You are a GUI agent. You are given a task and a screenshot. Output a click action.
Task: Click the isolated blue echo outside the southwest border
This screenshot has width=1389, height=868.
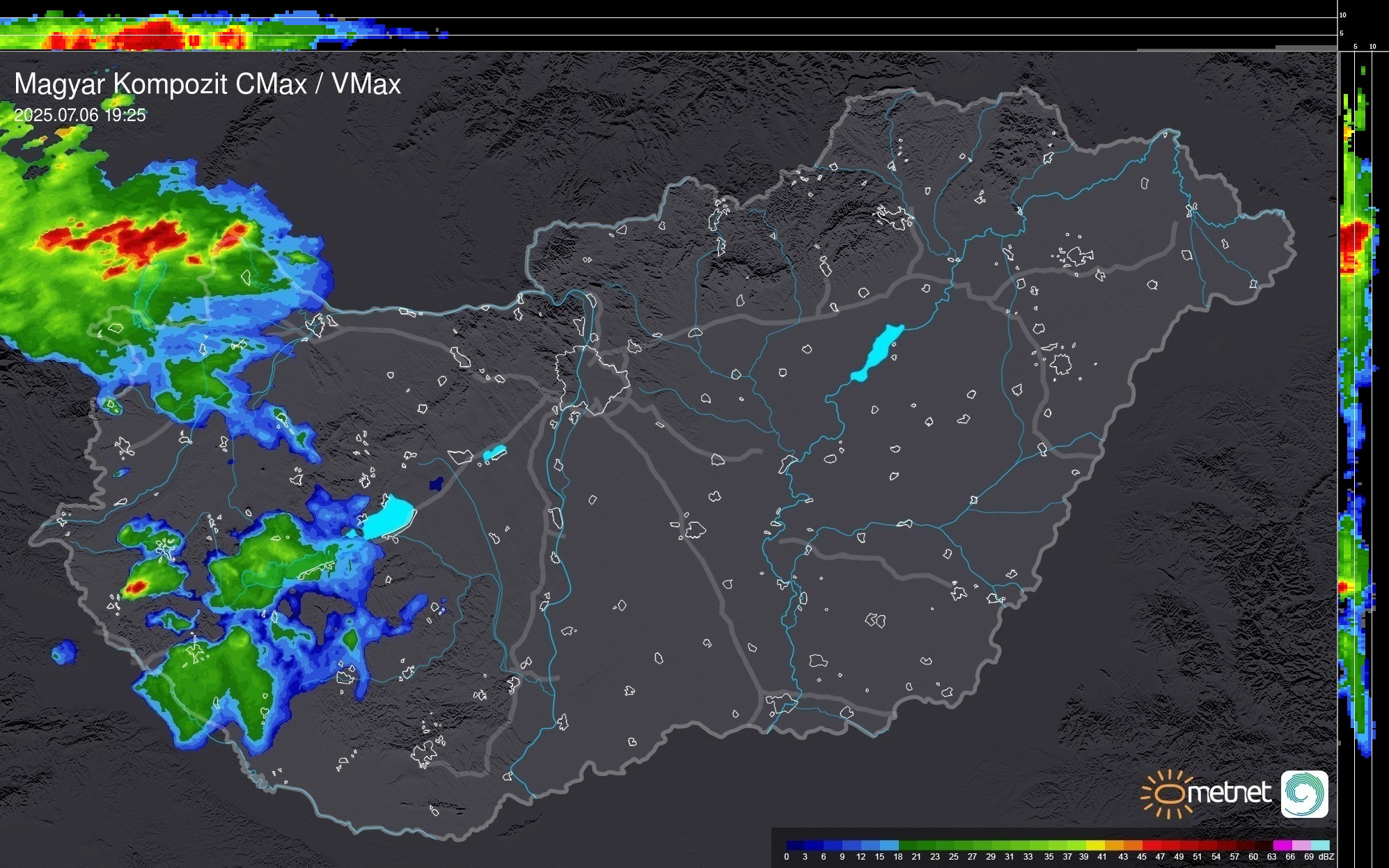(x=64, y=652)
